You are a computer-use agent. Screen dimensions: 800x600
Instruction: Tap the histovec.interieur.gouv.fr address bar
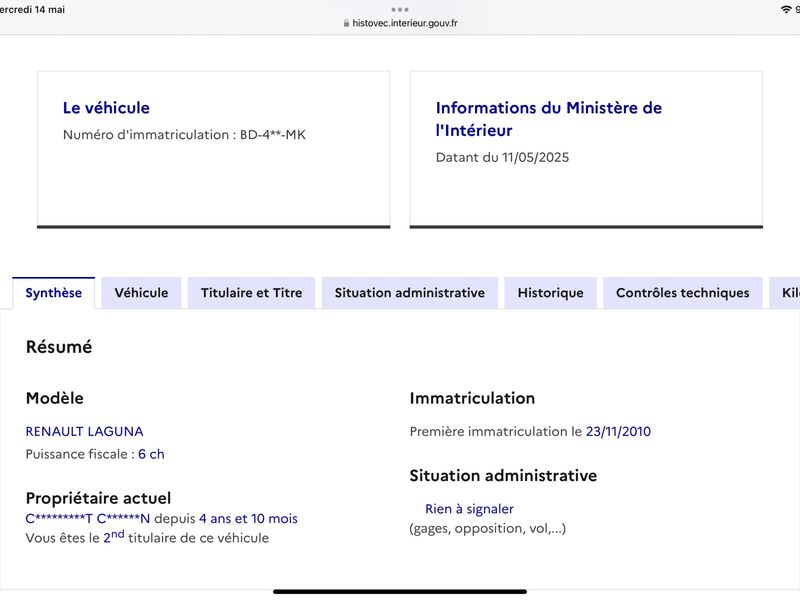click(401, 23)
